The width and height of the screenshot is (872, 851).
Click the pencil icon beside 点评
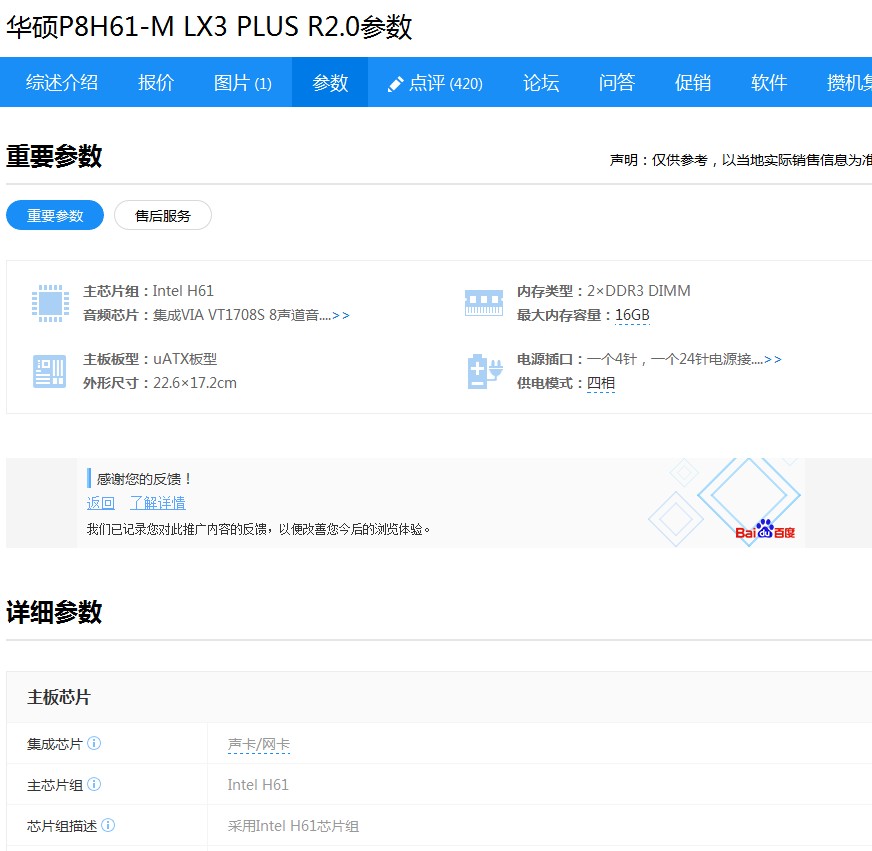(x=395, y=84)
